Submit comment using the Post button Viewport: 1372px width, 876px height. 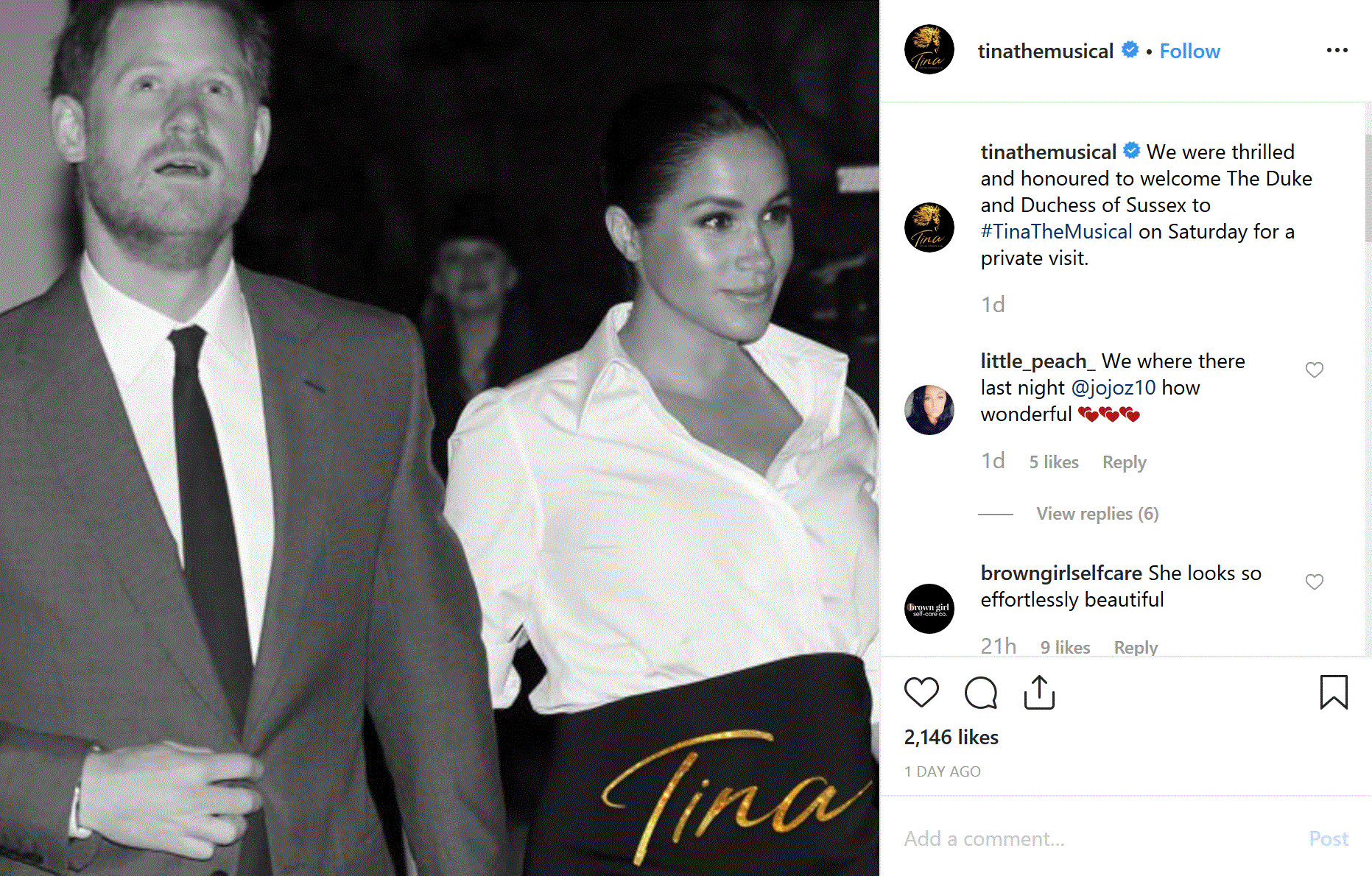(x=1329, y=838)
